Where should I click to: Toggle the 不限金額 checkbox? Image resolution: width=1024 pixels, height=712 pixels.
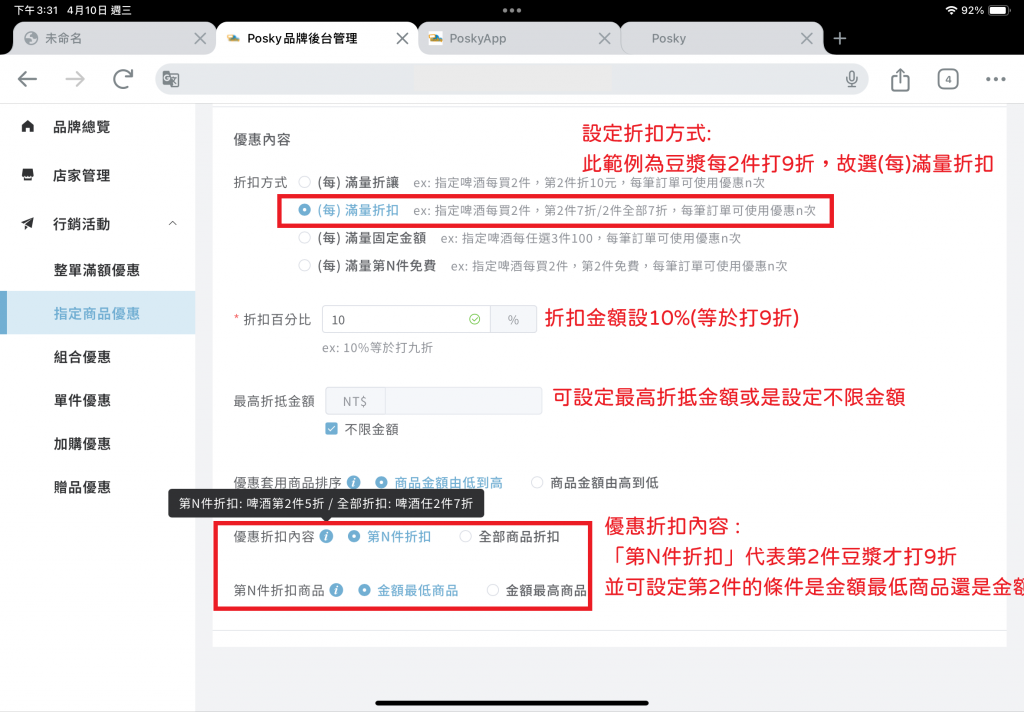coord(332,429)
